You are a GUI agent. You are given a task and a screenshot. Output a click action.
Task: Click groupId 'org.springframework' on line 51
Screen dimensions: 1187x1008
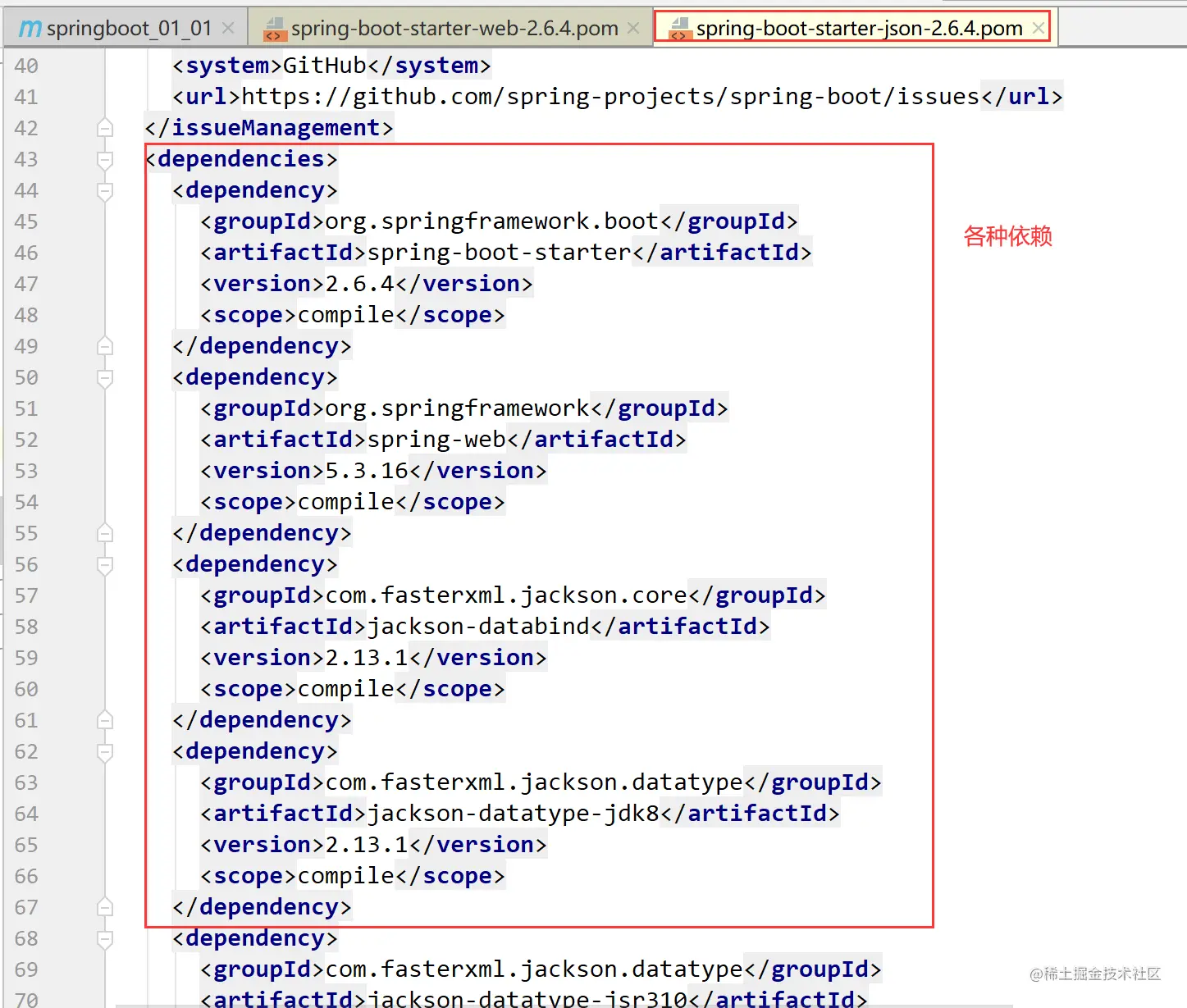pos(457,408)
